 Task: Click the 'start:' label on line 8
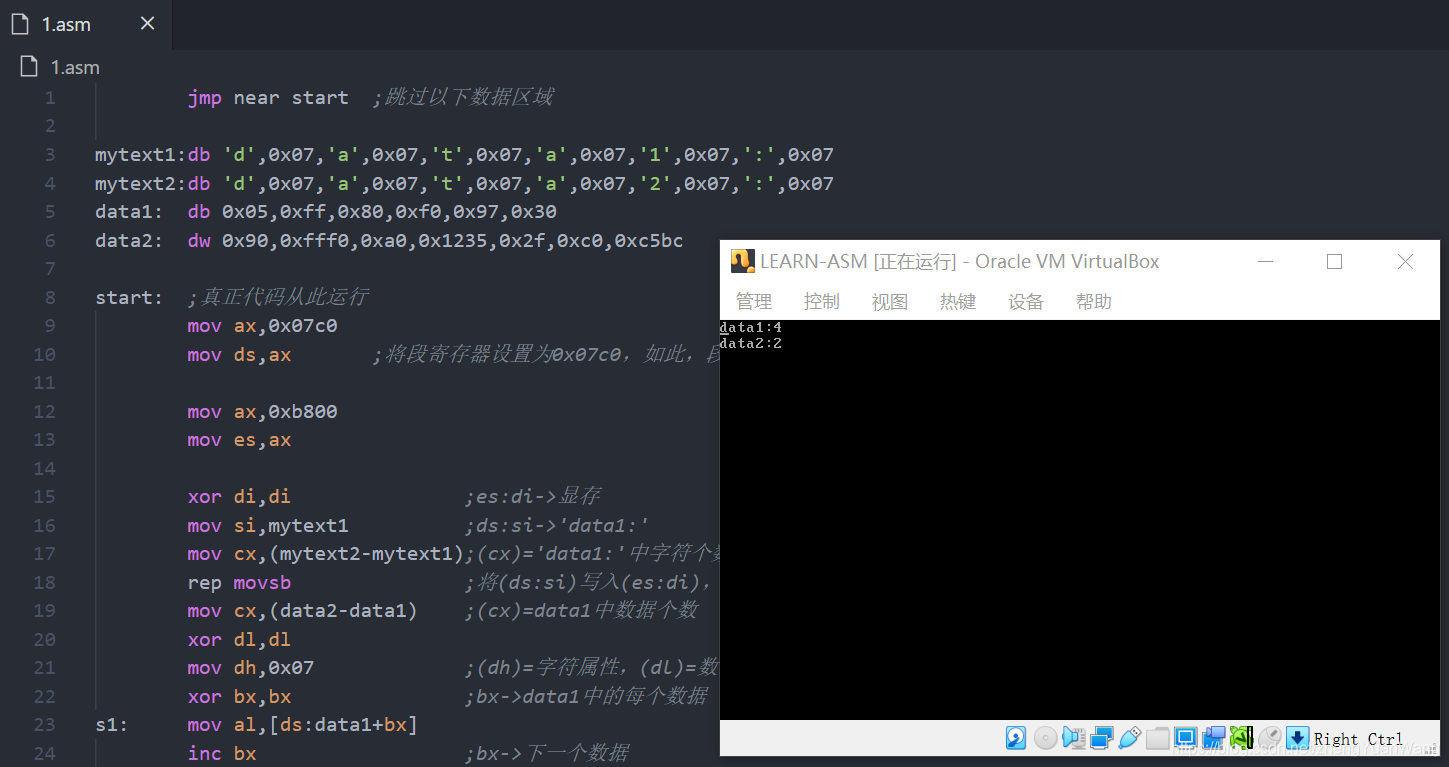(x=129, y=298)
